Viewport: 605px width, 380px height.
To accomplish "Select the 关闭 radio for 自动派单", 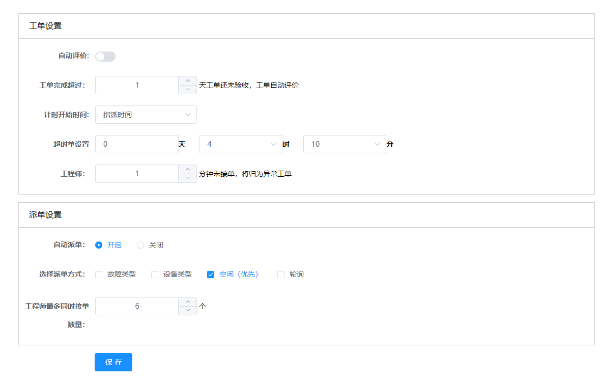I will (x=140, y=245).
